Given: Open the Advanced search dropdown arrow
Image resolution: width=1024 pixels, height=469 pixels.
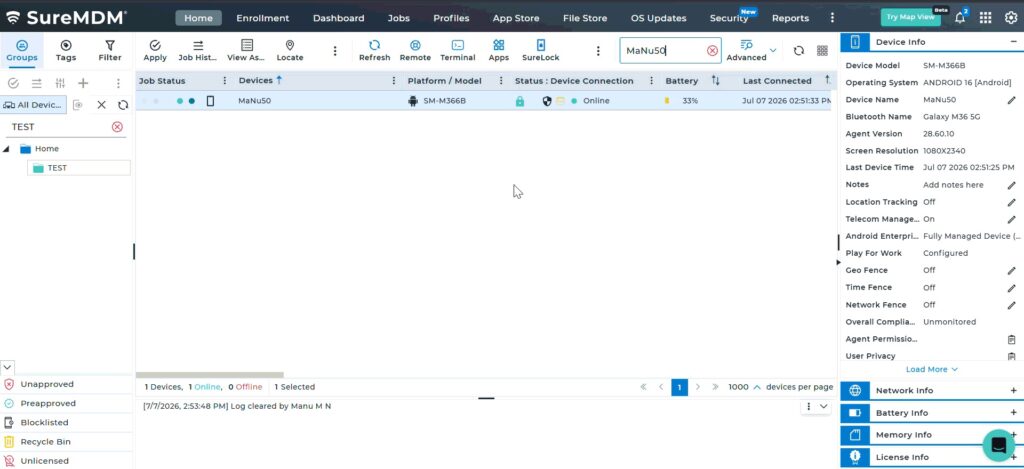Looking at the screenshot, I should [773, 50].
